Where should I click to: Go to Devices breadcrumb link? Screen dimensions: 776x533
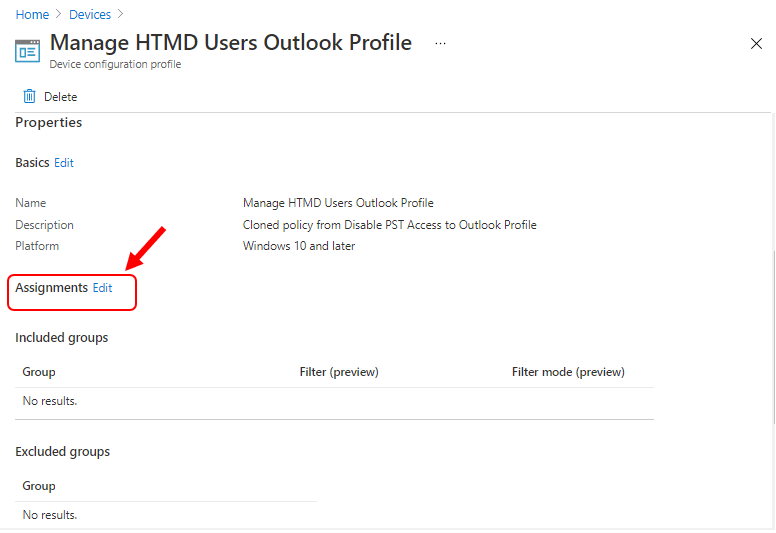90,15
